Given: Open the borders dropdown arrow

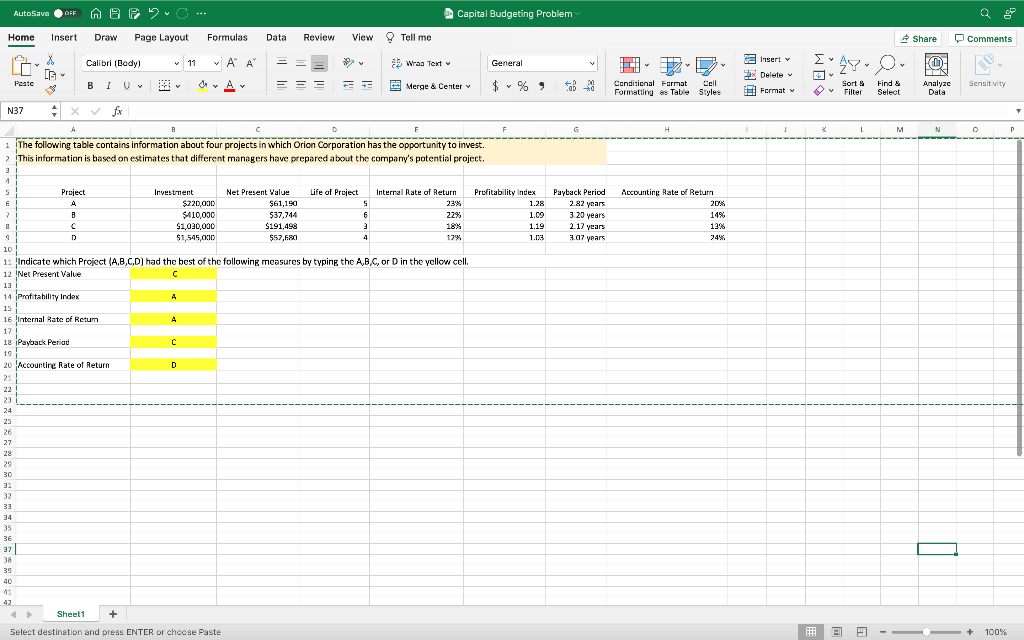Looking at the screenshot, I should tap(178, 86).
